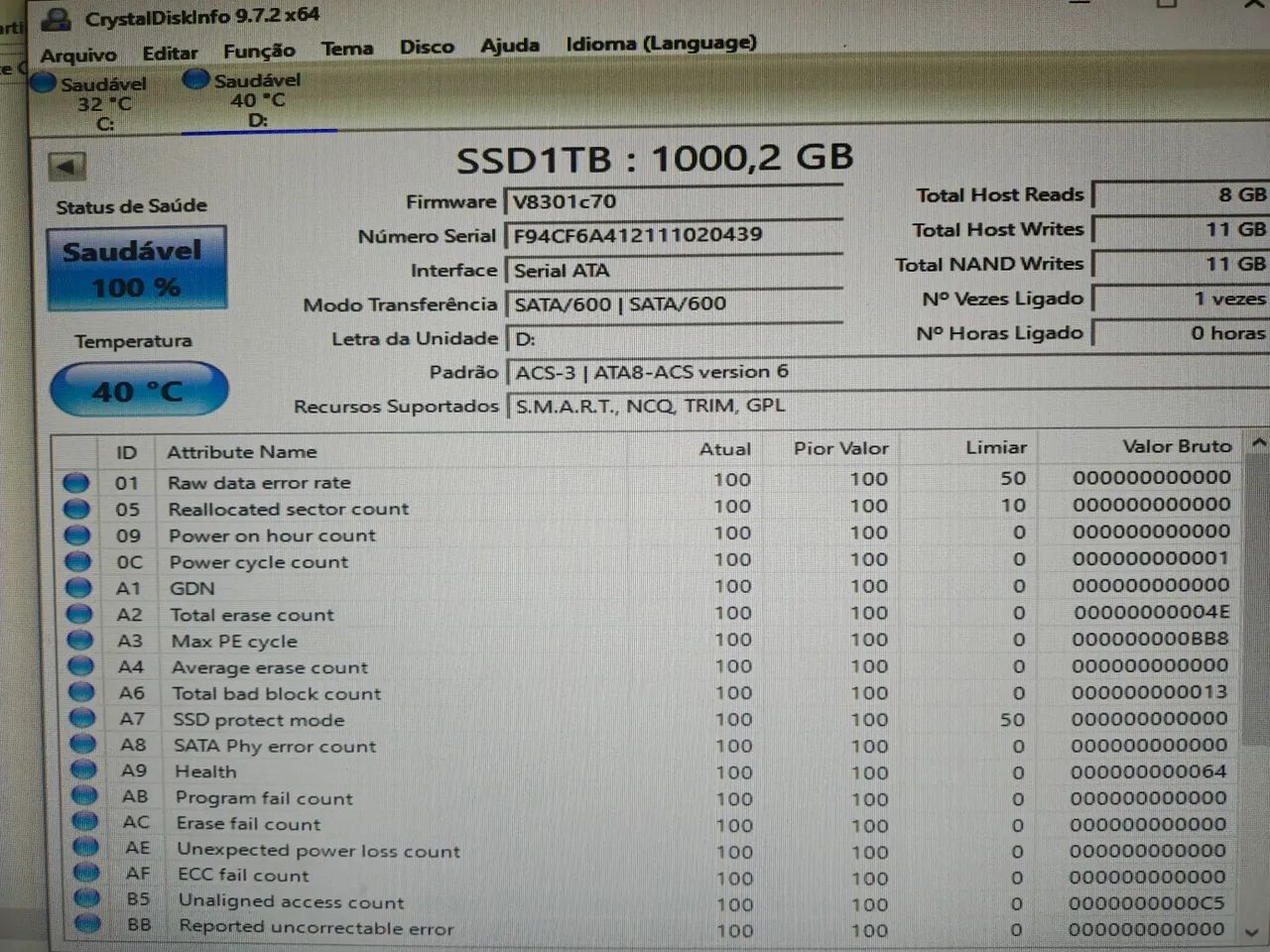1270x952 pixels.
Task: Click raw value 00000000004E of Total erase count
Action: tap(1151, 612)
